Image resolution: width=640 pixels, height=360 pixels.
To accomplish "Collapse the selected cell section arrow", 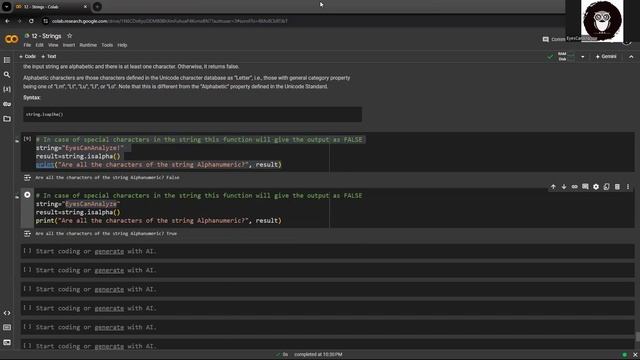I will pyautogui.click(x=17, y=197).
